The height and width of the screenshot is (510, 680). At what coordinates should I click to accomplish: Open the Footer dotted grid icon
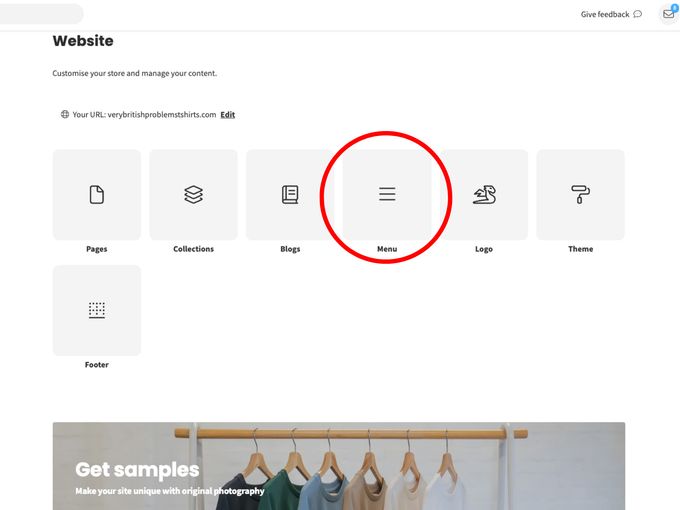coord(97,311)
